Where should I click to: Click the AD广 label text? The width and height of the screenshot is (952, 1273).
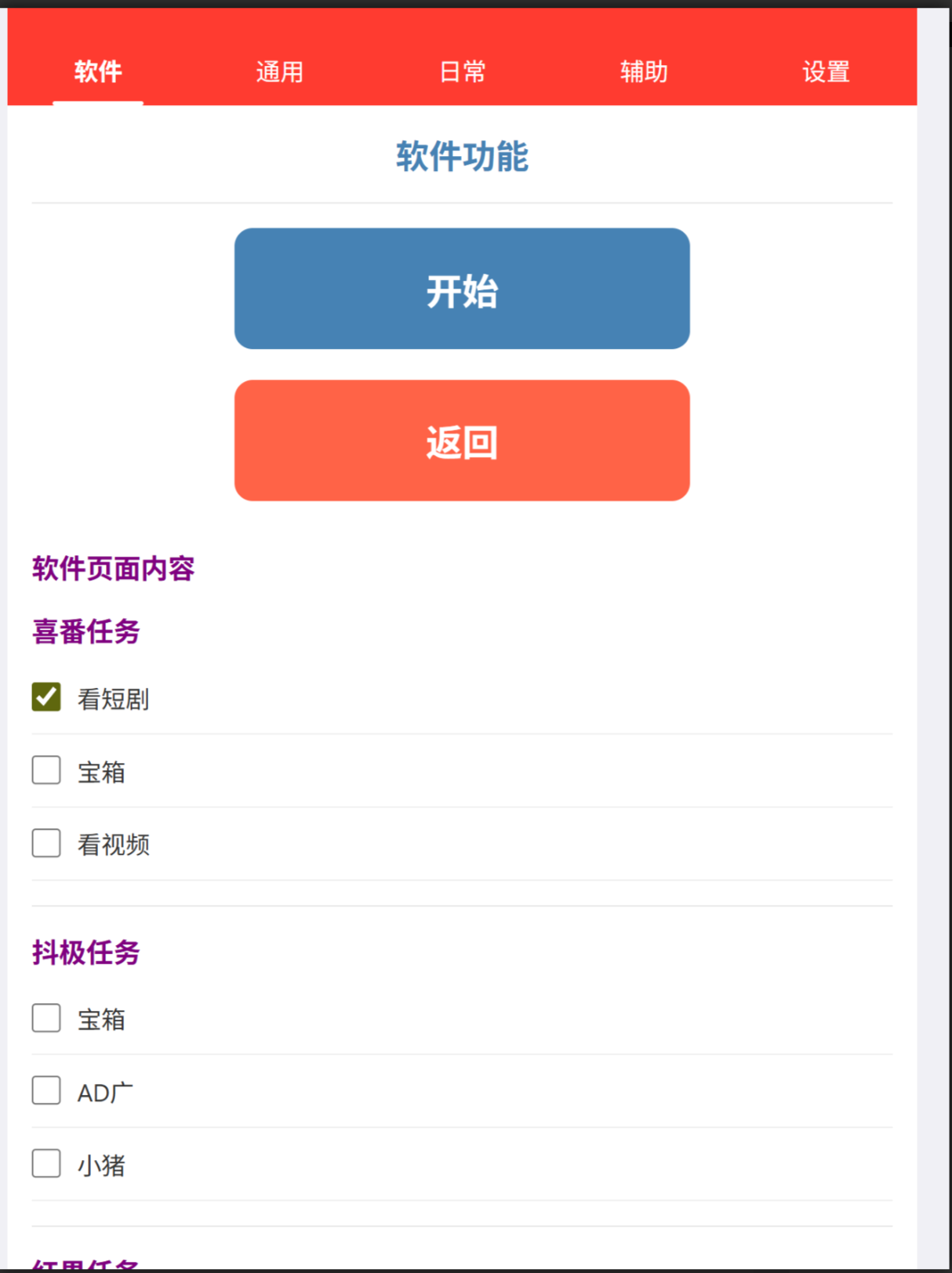click(105, 1093)
